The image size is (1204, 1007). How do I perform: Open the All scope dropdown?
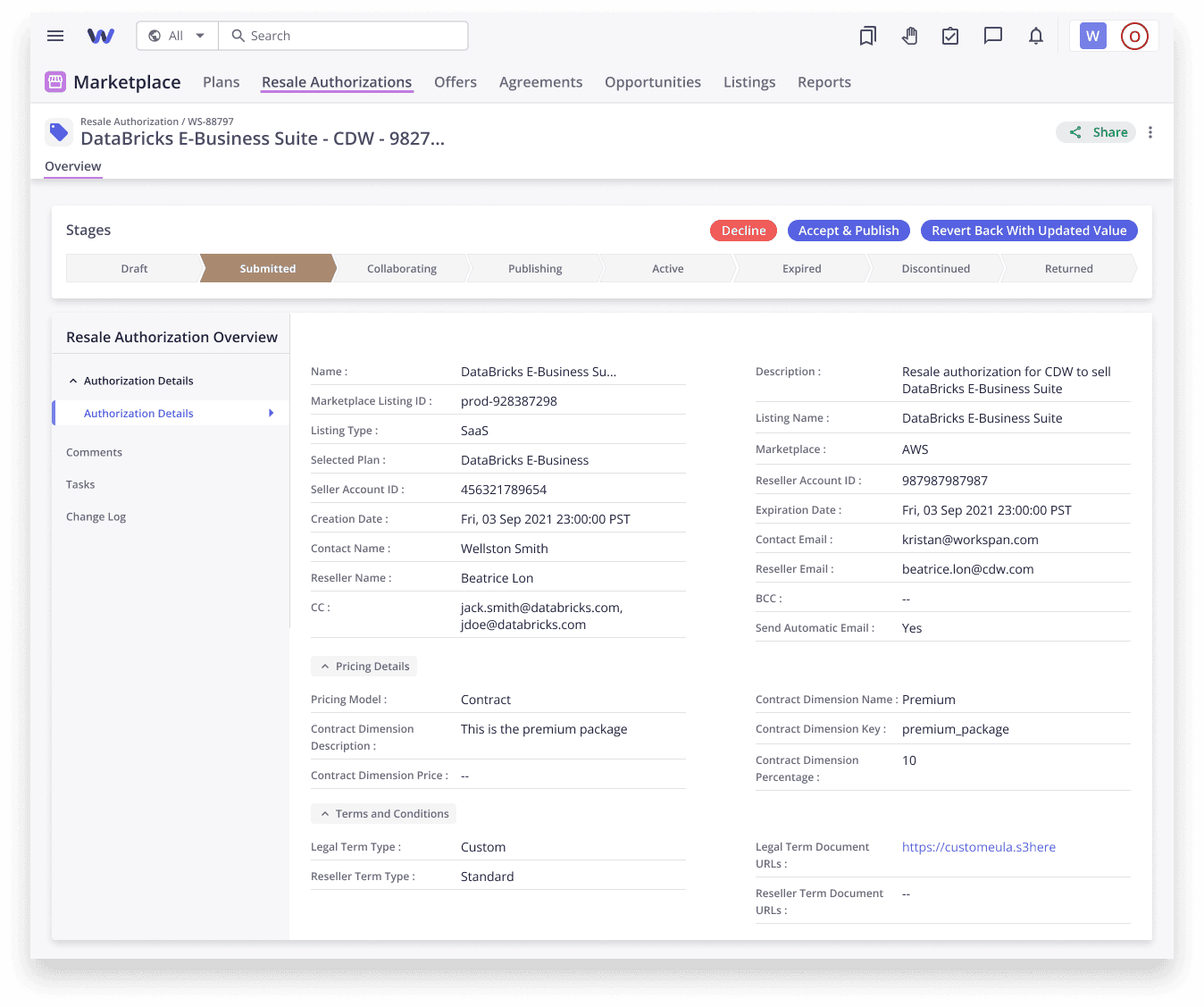coord(177,36)
